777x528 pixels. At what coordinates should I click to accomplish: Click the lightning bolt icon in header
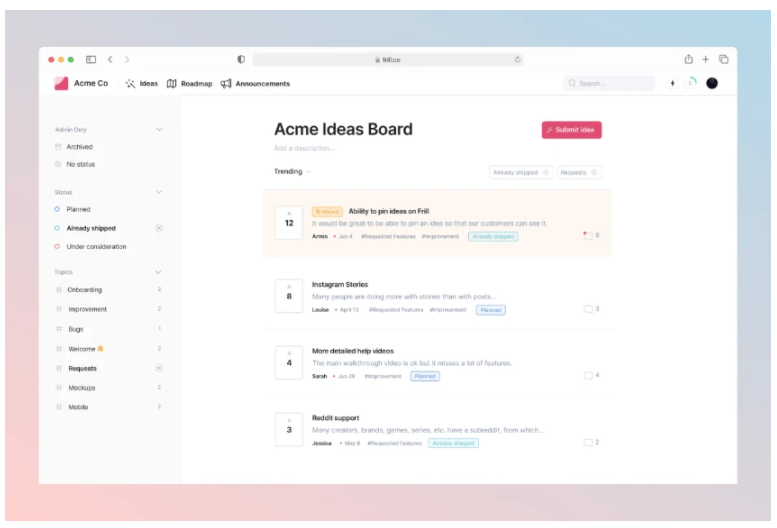tap(672, 83)
